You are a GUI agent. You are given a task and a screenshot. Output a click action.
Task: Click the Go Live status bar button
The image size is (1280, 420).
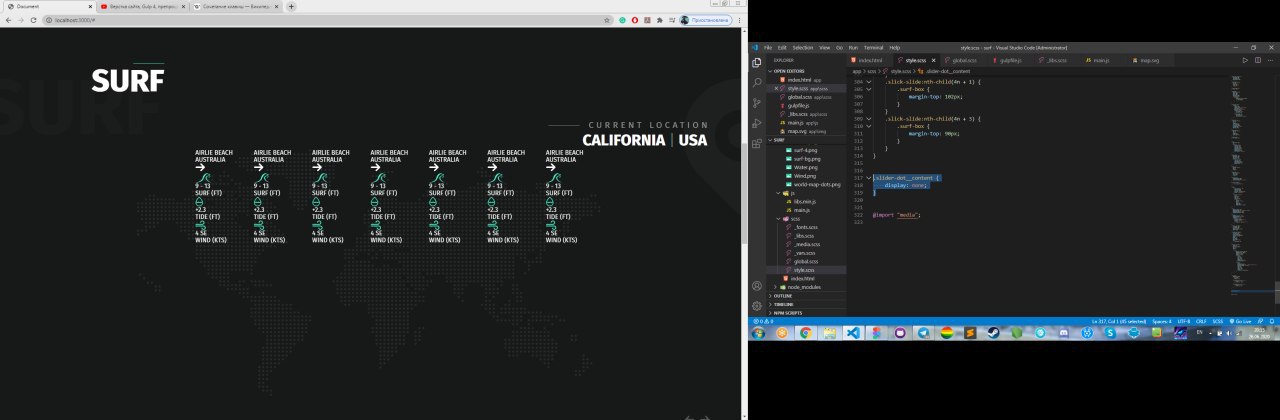[1241, 321]
